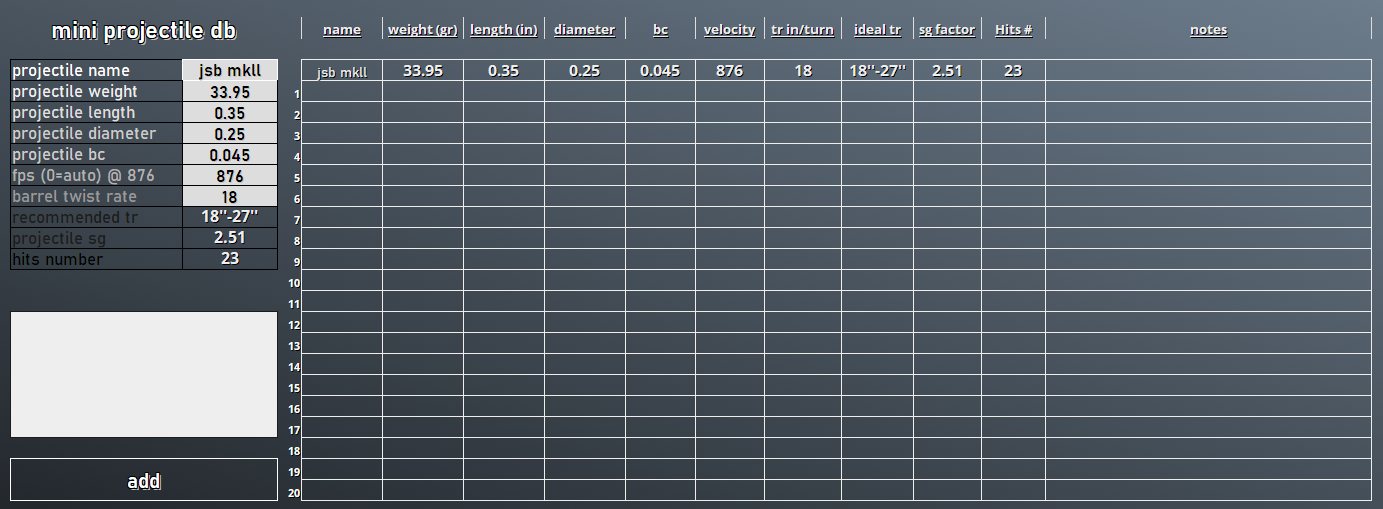The height and width of the screenshot is (509, 1383).
Task: Select the jsb mkll name table cell
Action: click(x=342, y=71)
